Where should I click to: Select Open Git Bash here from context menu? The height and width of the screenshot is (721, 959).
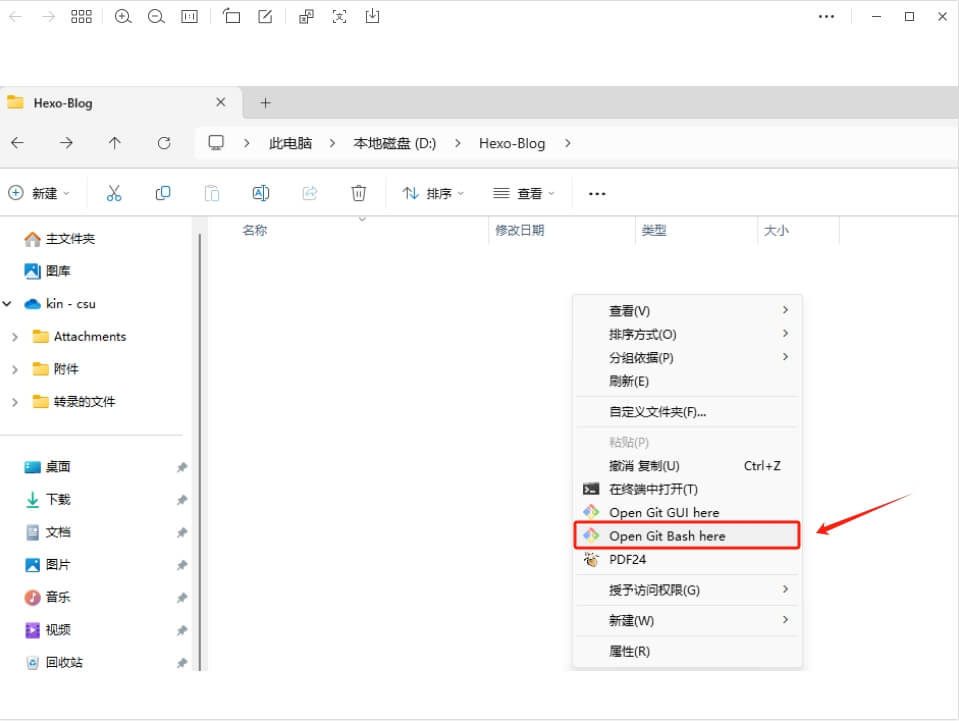pos(667,536)
